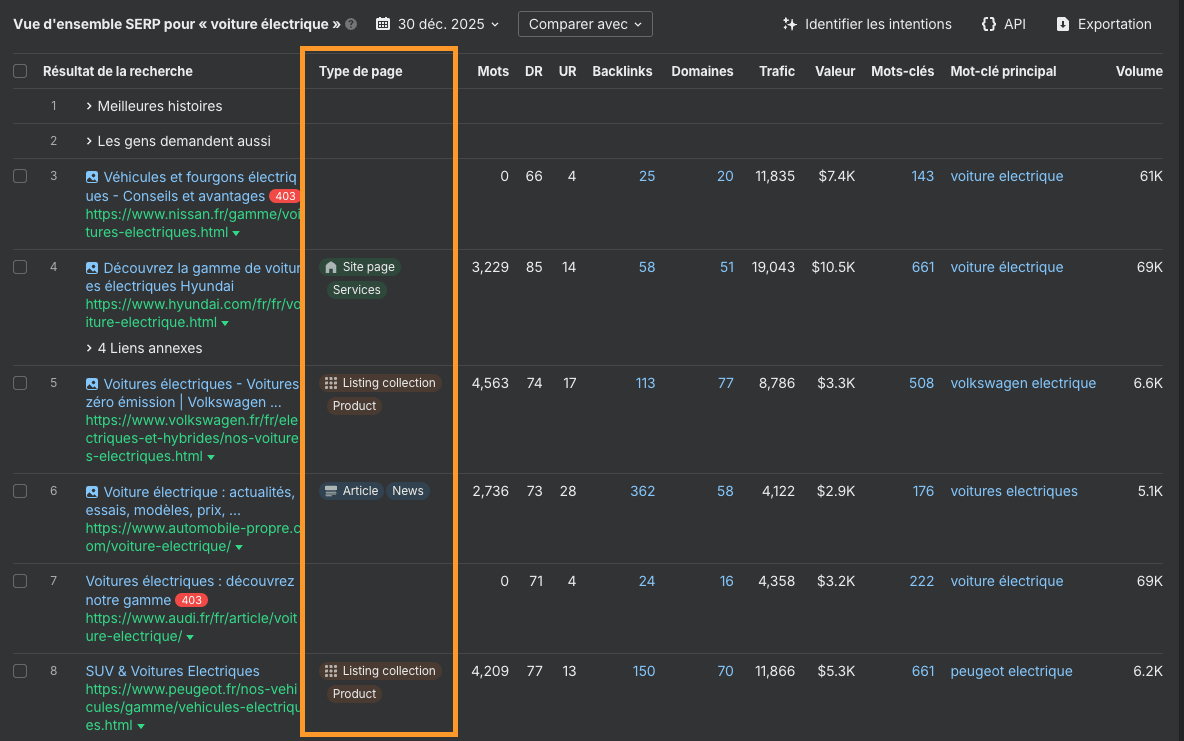Click the image icon next to the Nissan result
The image size is (1184, 741).
coord(92,177)
